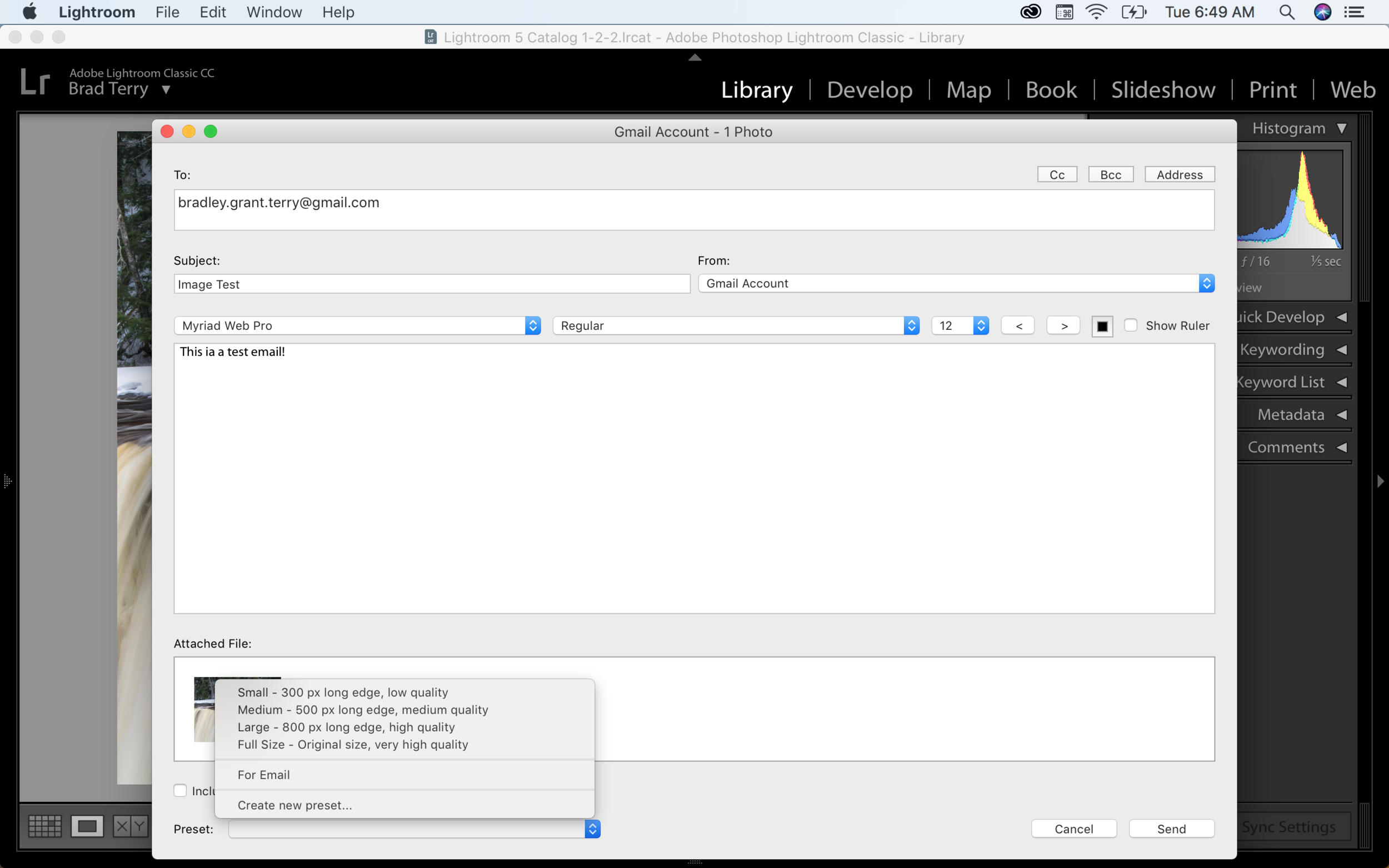Switch to the Map module
The height and width of the screenshot is (868, 1389).
(x=968, y=89)
